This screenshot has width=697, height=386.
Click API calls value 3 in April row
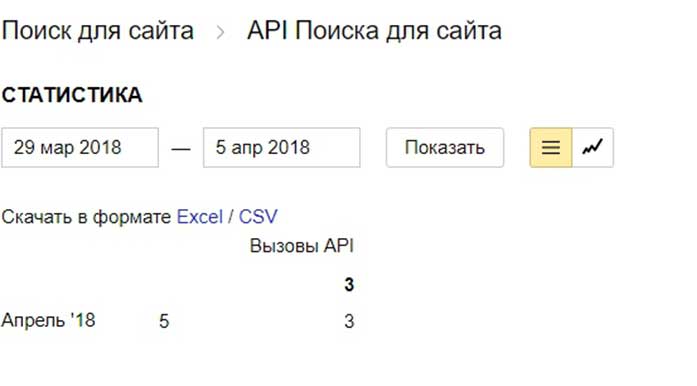click(349, 321)
